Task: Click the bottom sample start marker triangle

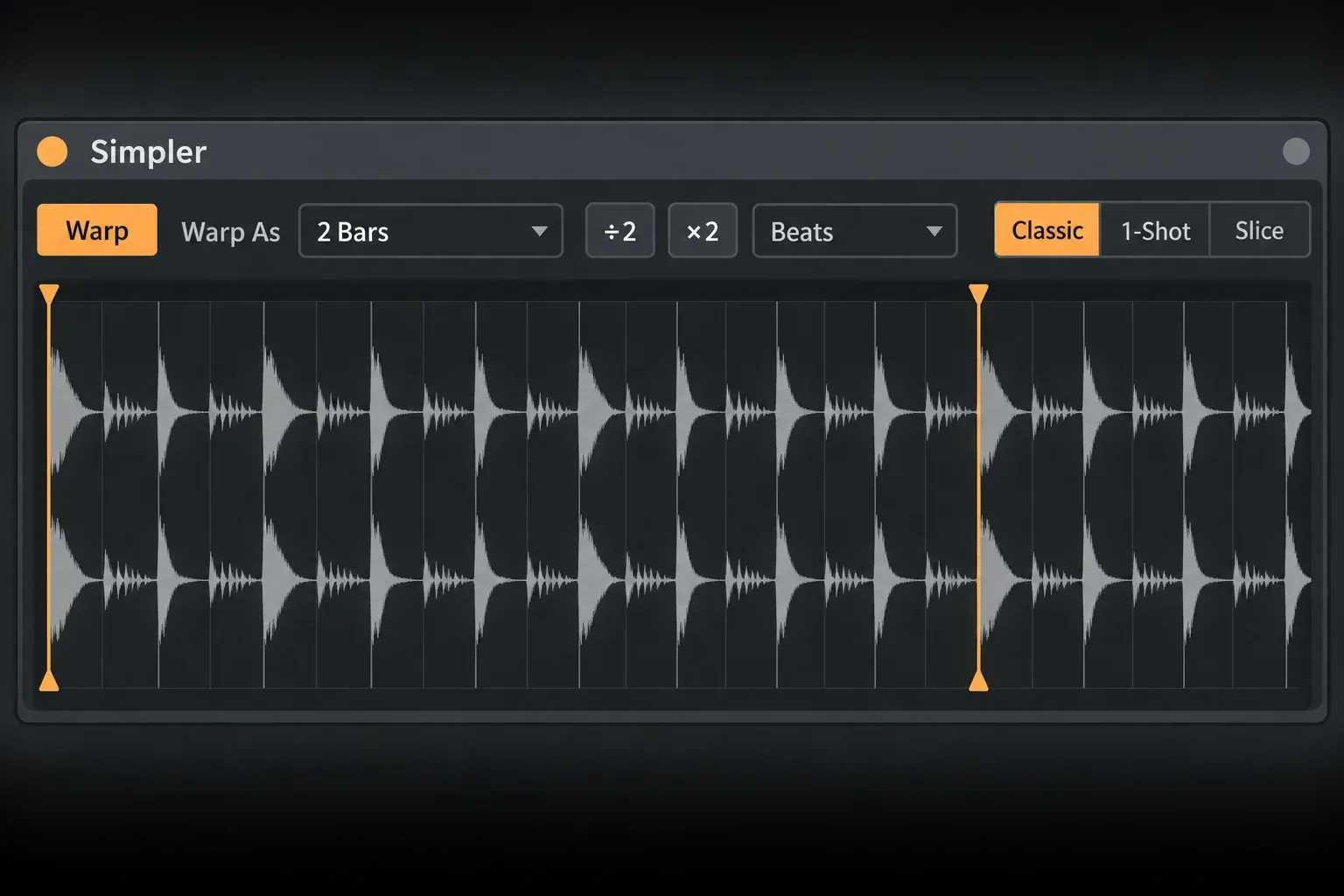Action: (49, 681)
